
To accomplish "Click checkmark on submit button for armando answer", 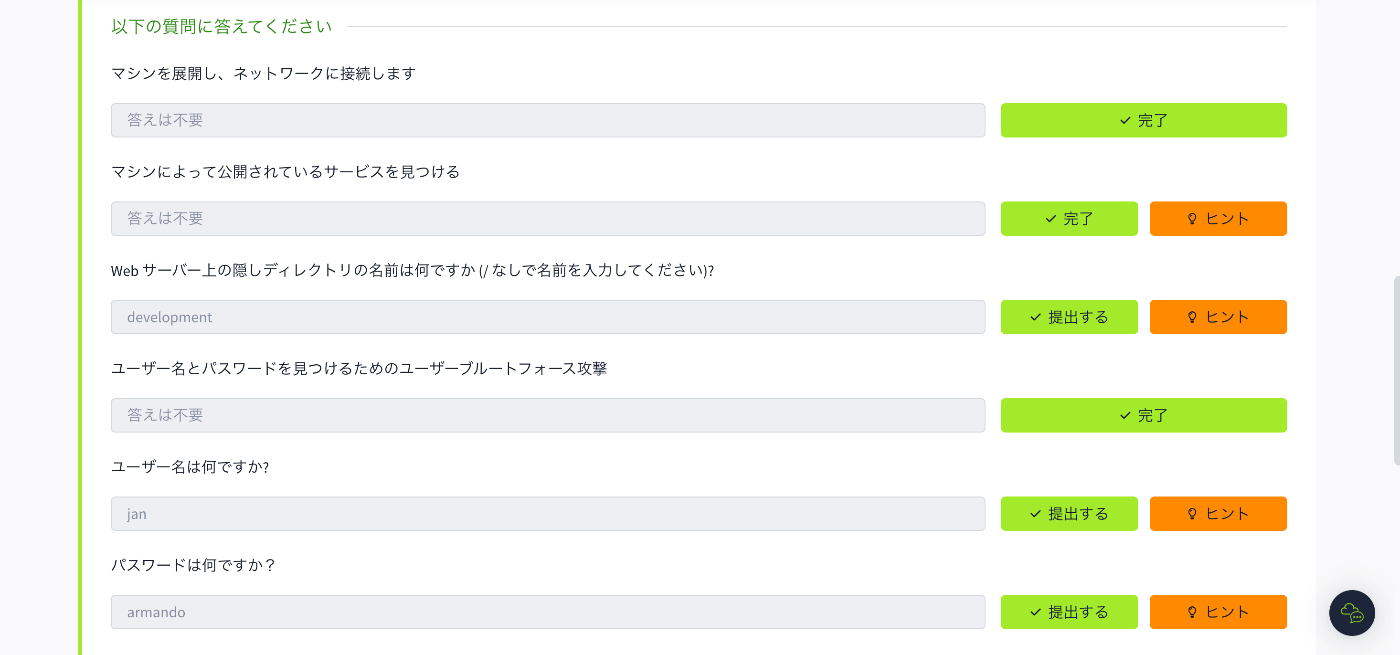I will click(1036, 612).
